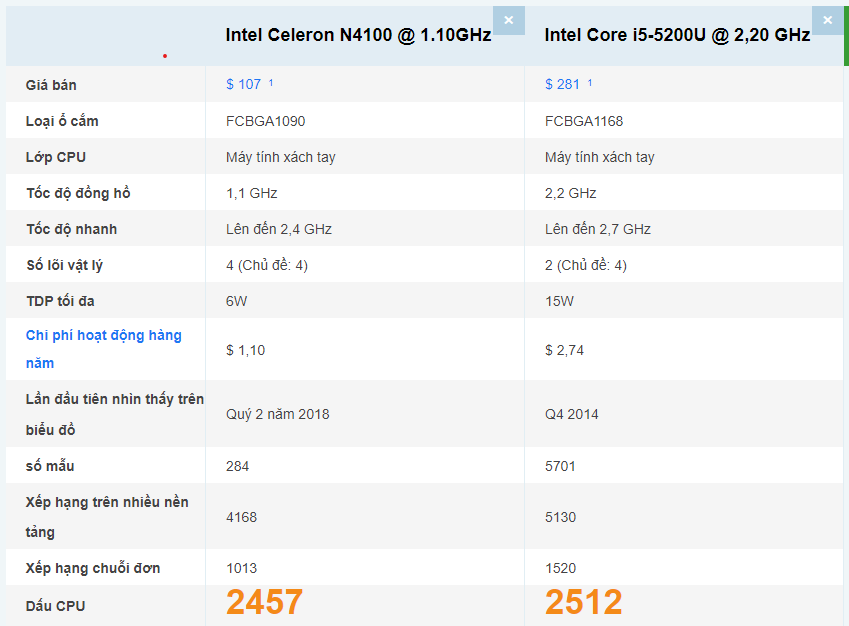Click the 5130 cross-platform rating
Screen dimensions: 849x626
click(x=560, y=517)
